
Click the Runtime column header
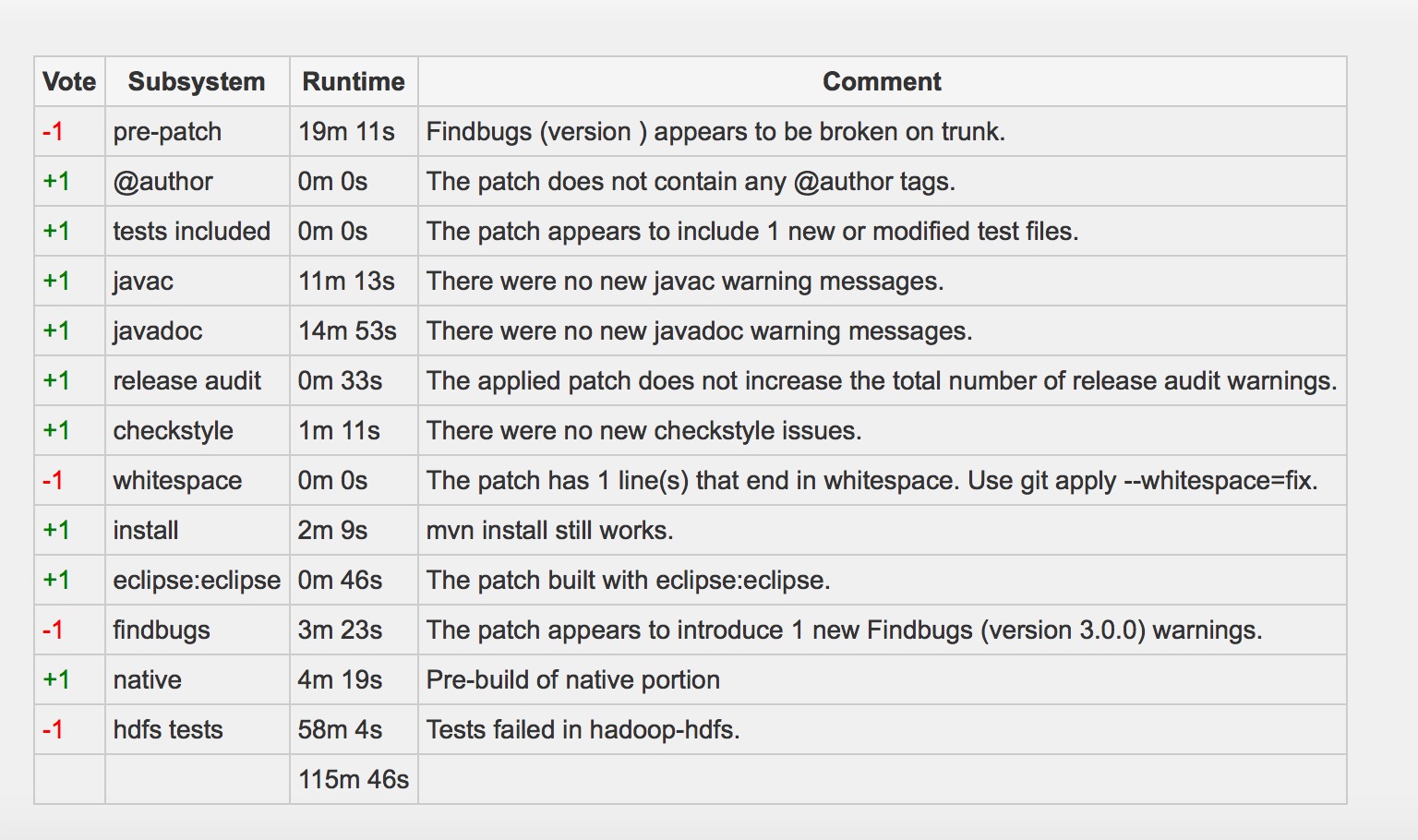(x=354, y=81)
